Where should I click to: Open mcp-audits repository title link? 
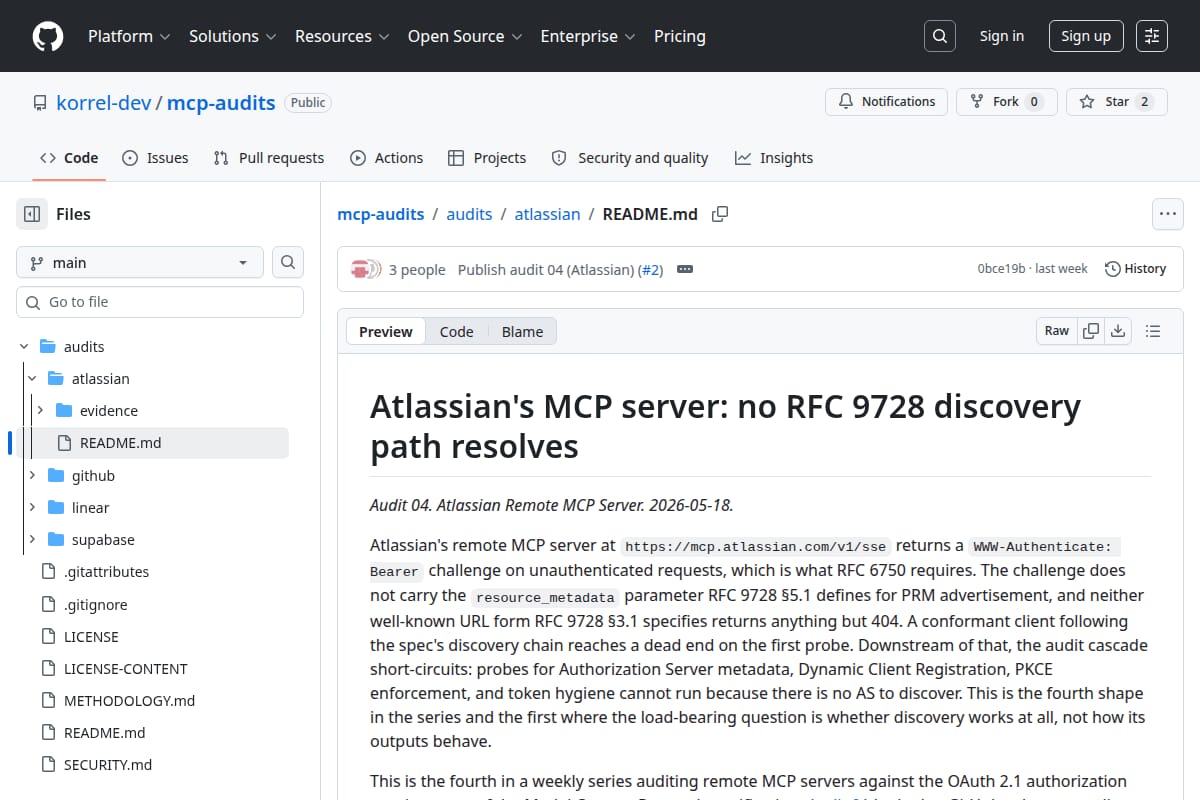click(x=221, y=102)
